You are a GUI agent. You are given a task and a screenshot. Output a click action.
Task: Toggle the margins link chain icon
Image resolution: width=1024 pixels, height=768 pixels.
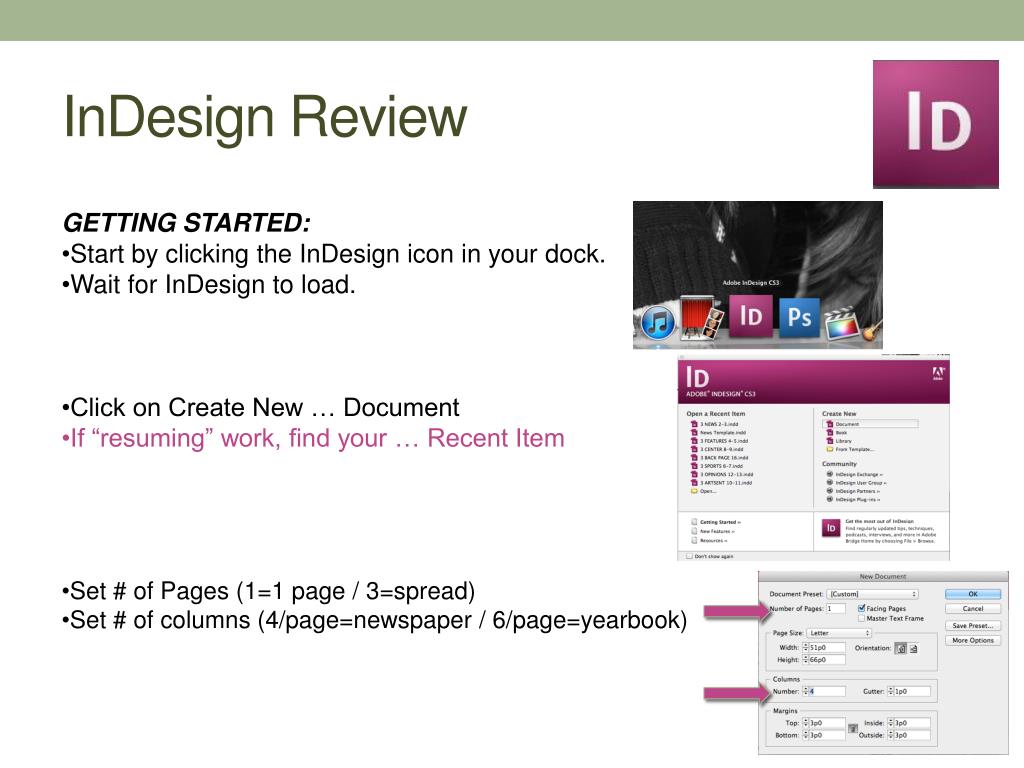(852, 729)
